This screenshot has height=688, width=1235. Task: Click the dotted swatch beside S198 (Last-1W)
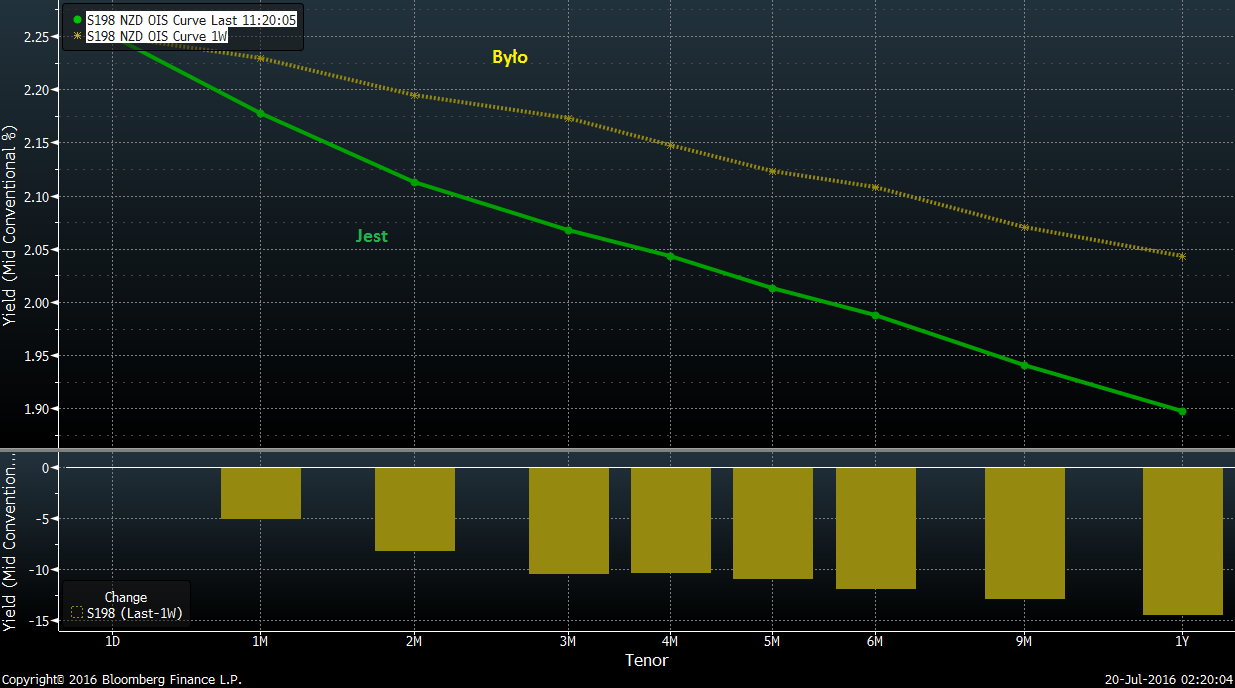(x=77, y=613)
